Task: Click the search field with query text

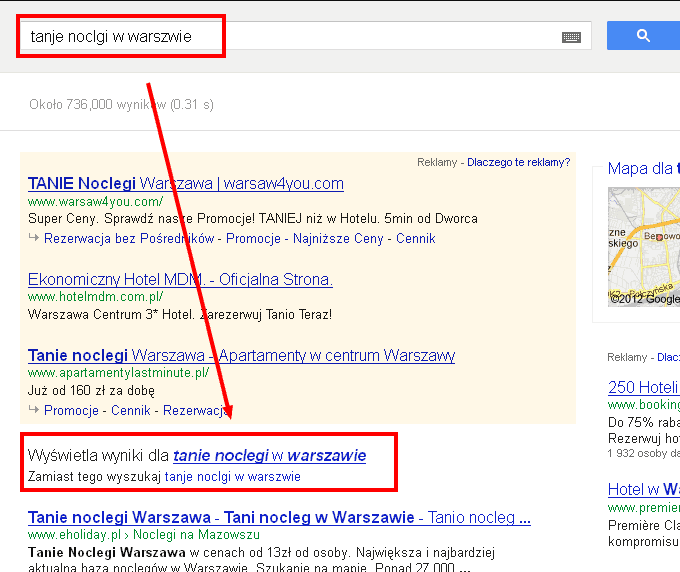Action: click(300, 37)
